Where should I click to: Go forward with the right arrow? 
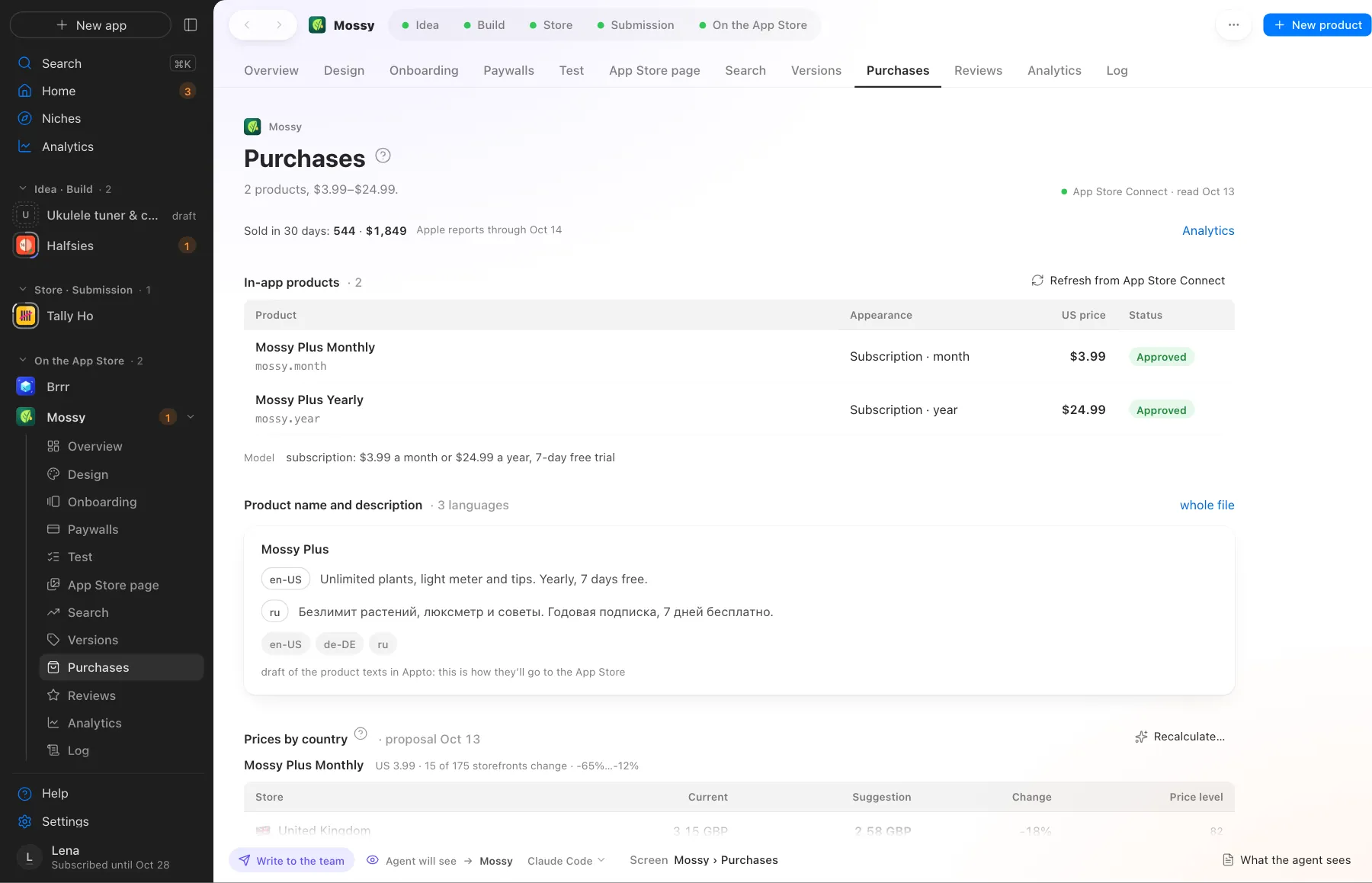279,25
